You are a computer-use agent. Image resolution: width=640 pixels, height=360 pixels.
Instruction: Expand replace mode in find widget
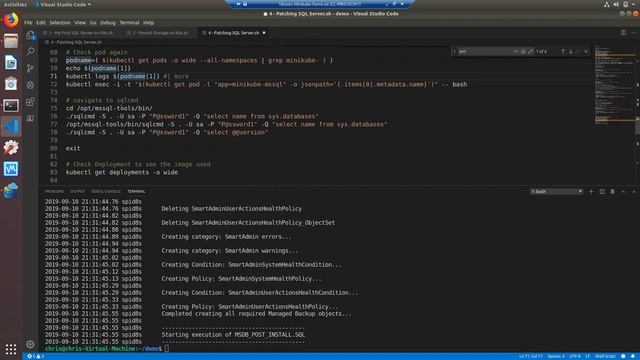pos(454,51)
